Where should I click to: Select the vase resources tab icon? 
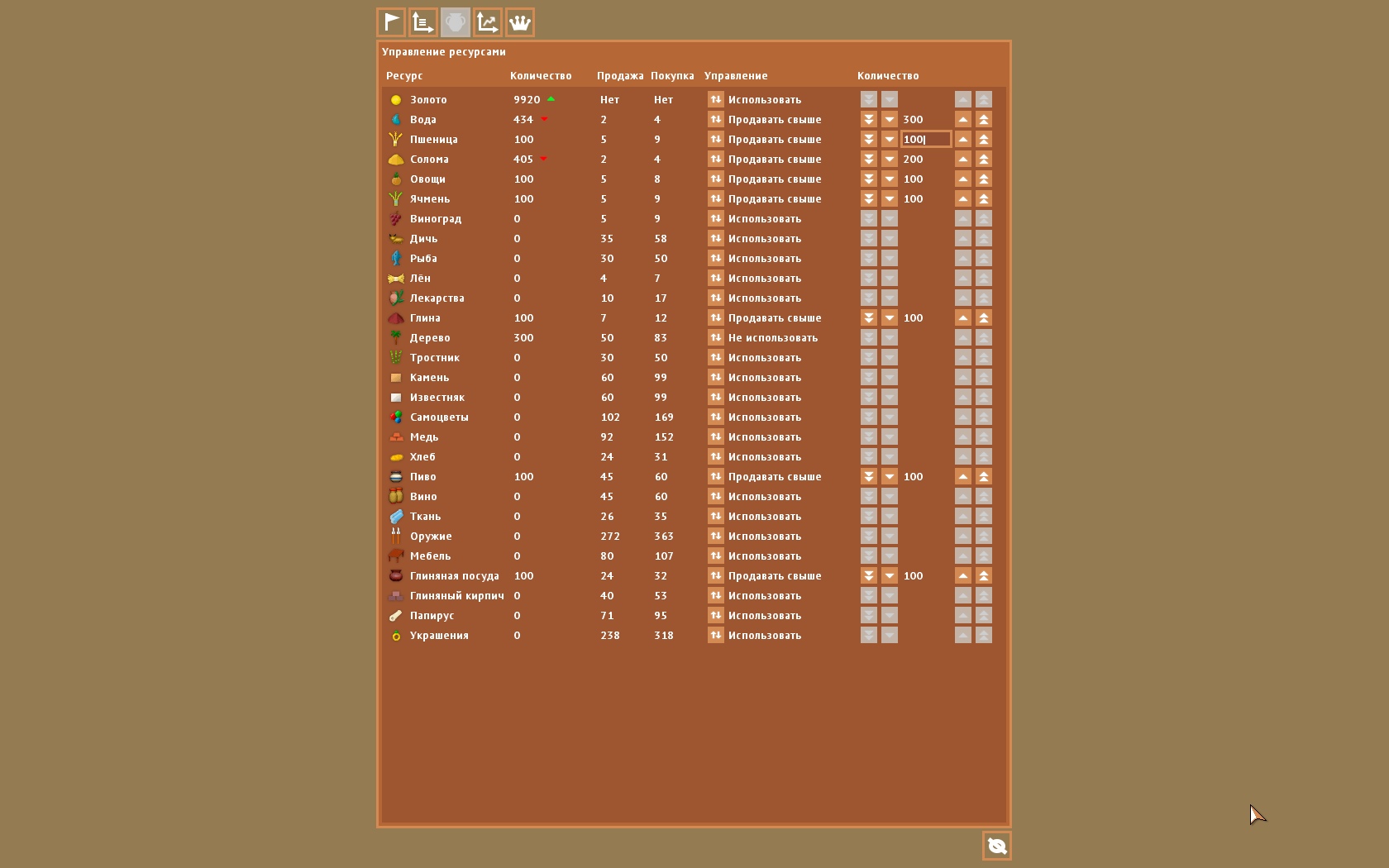456,22
